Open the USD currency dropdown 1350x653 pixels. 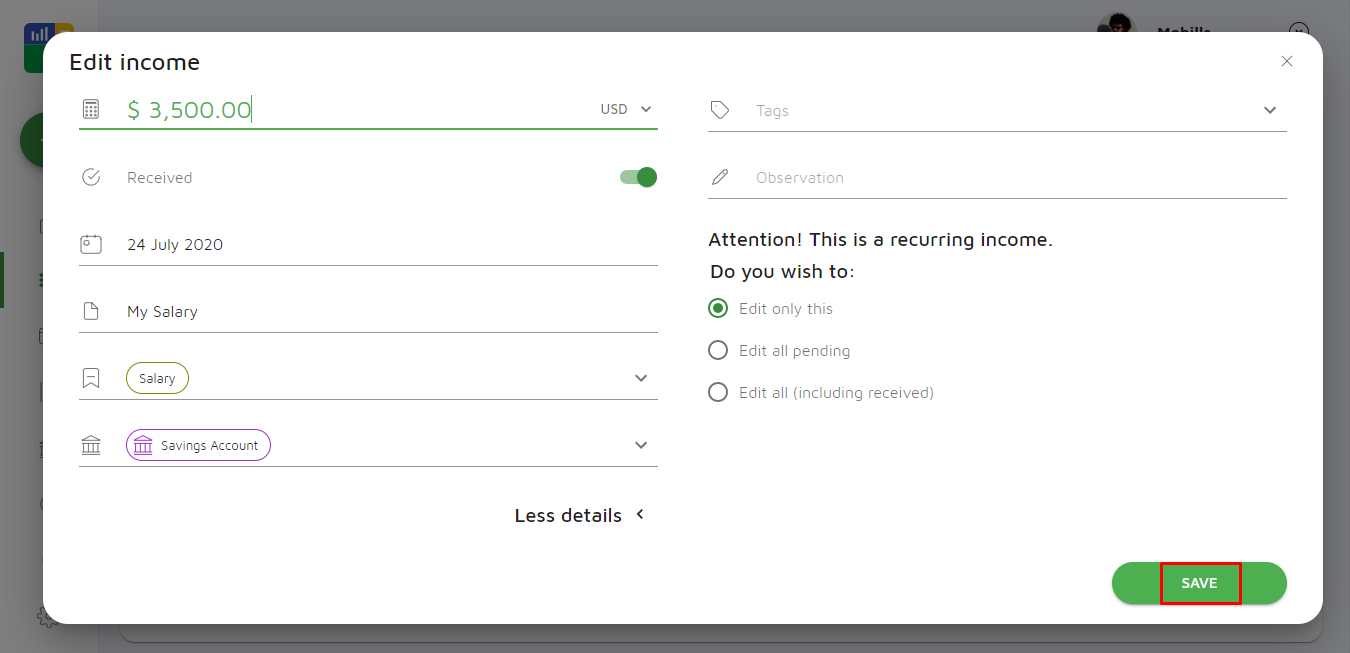pyautogui.click(x=627, y=109)
